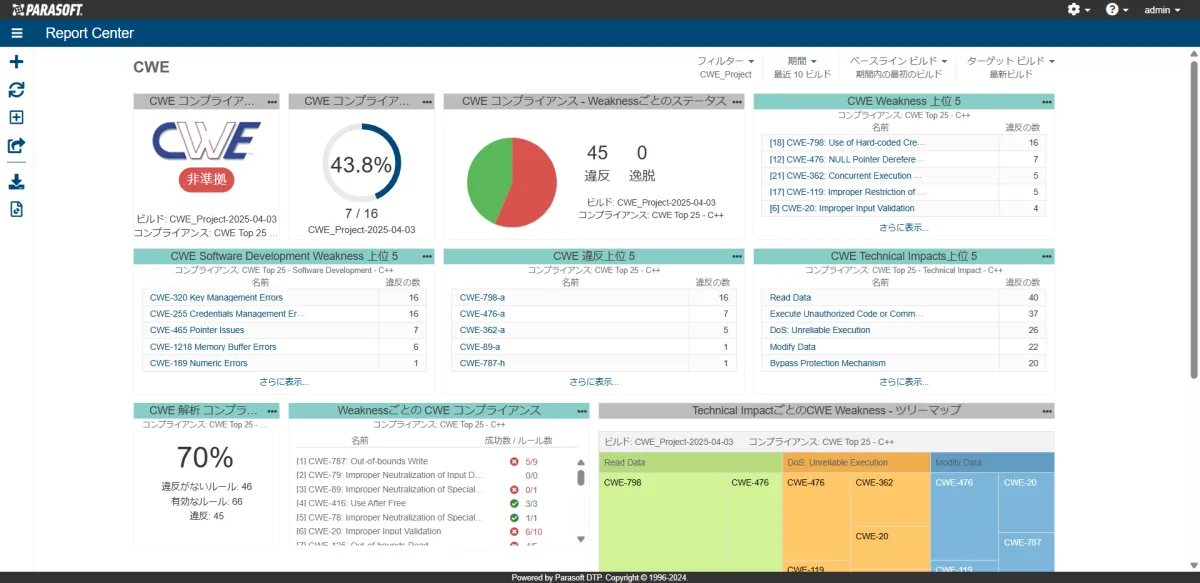Open the settings gear menu
Viewport: 1200px width, 583px height.
click(x=1079, y=9)
